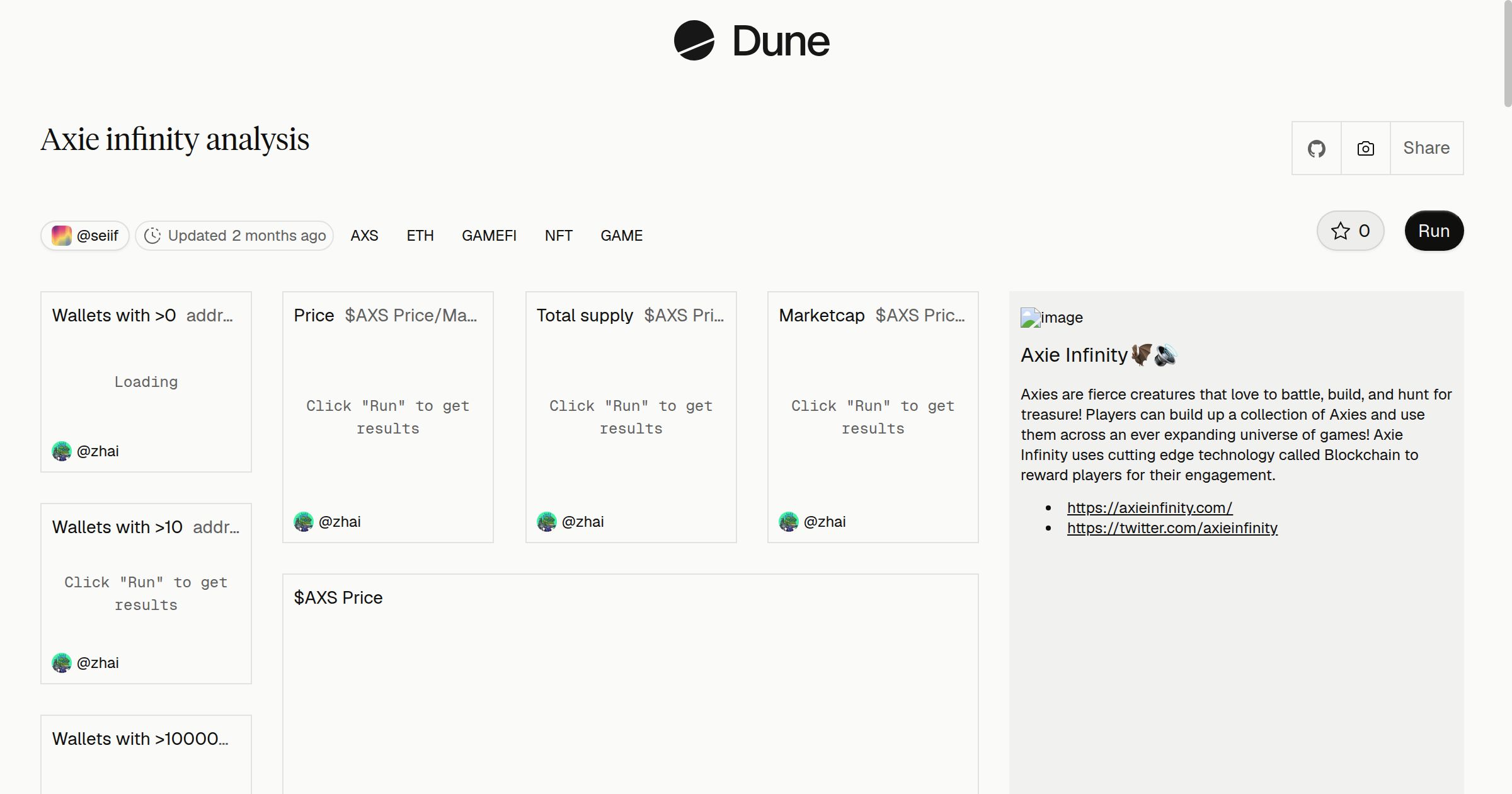The height and width of the screenshot is (794, 1512).
Task: Click the star count "0"
Action: pyautogui.click(x=1364, y=231)
